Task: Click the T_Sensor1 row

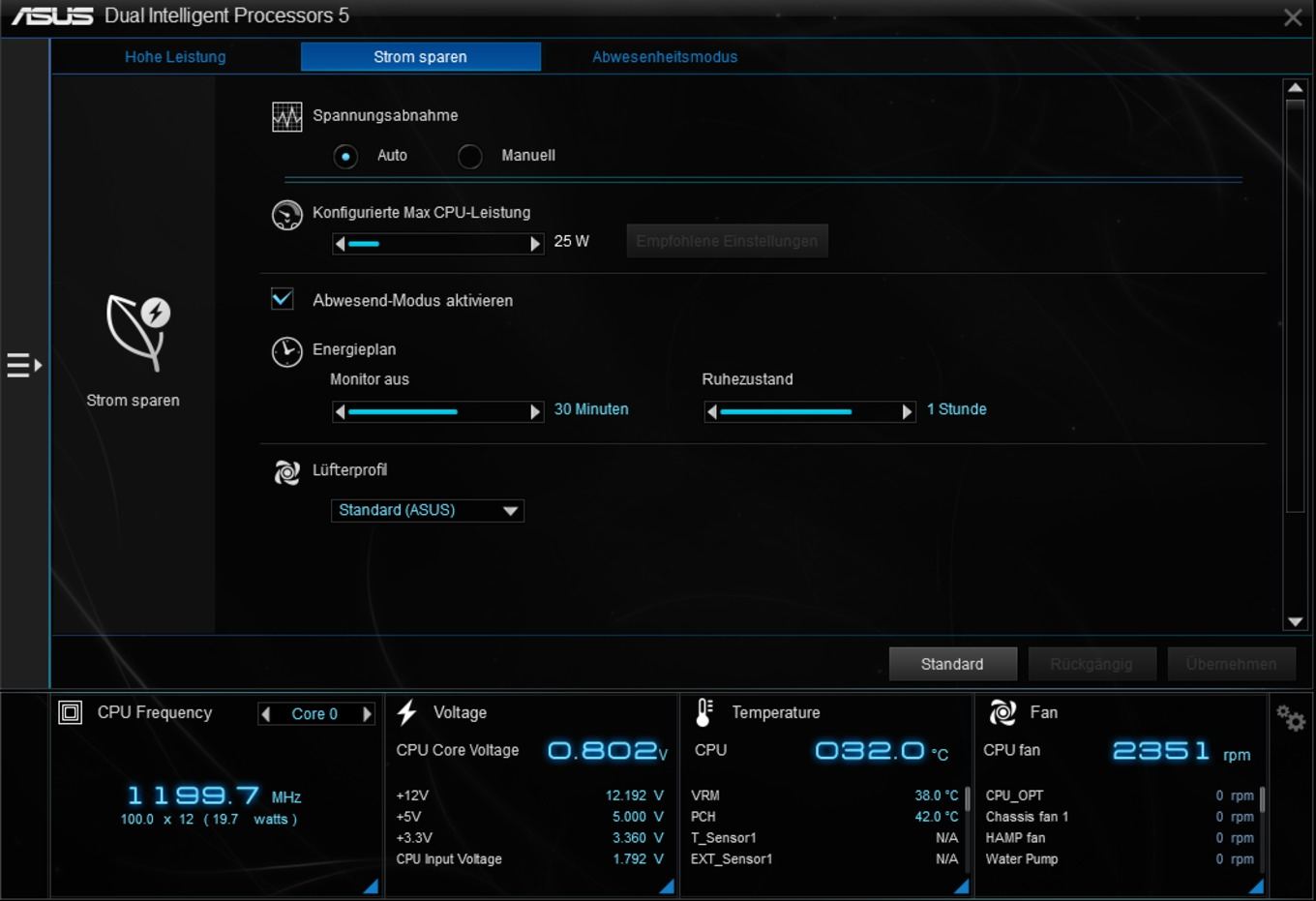Action: click(824, 838)
